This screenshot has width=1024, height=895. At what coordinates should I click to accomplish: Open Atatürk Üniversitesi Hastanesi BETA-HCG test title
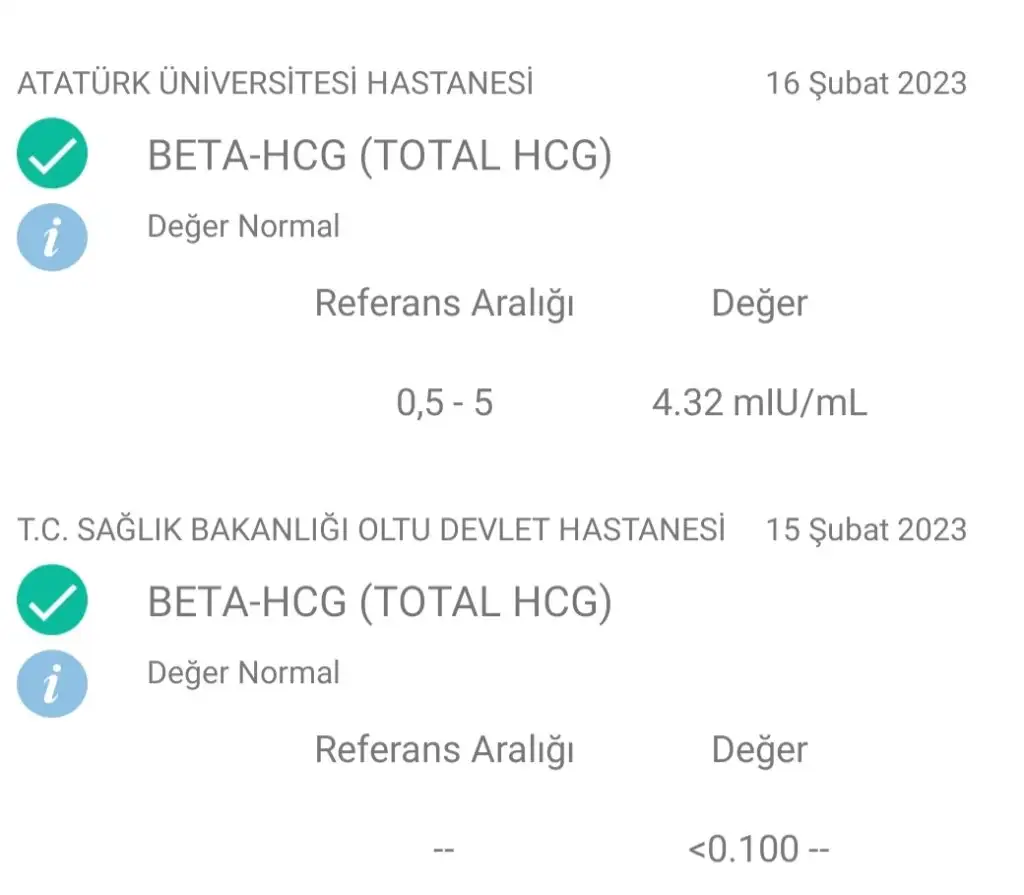point(379,155)
